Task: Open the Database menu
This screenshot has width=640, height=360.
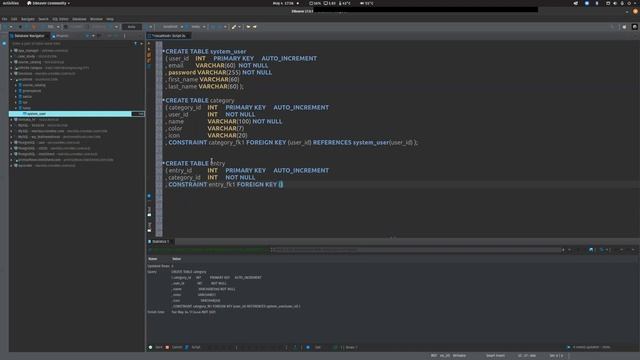Action: coord(79,19)
